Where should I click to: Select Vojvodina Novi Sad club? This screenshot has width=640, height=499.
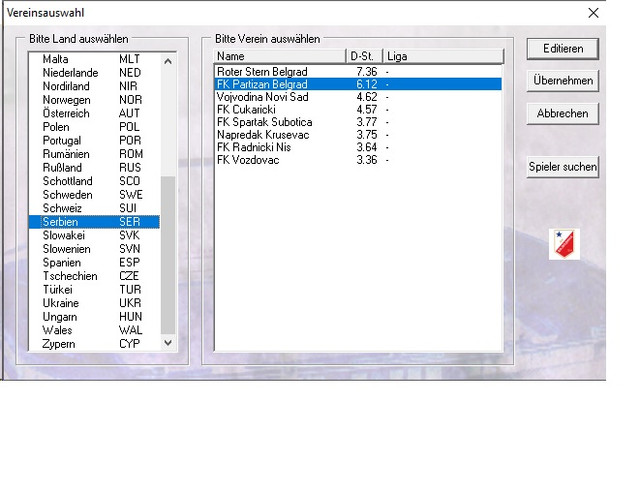tap(358, 97)
